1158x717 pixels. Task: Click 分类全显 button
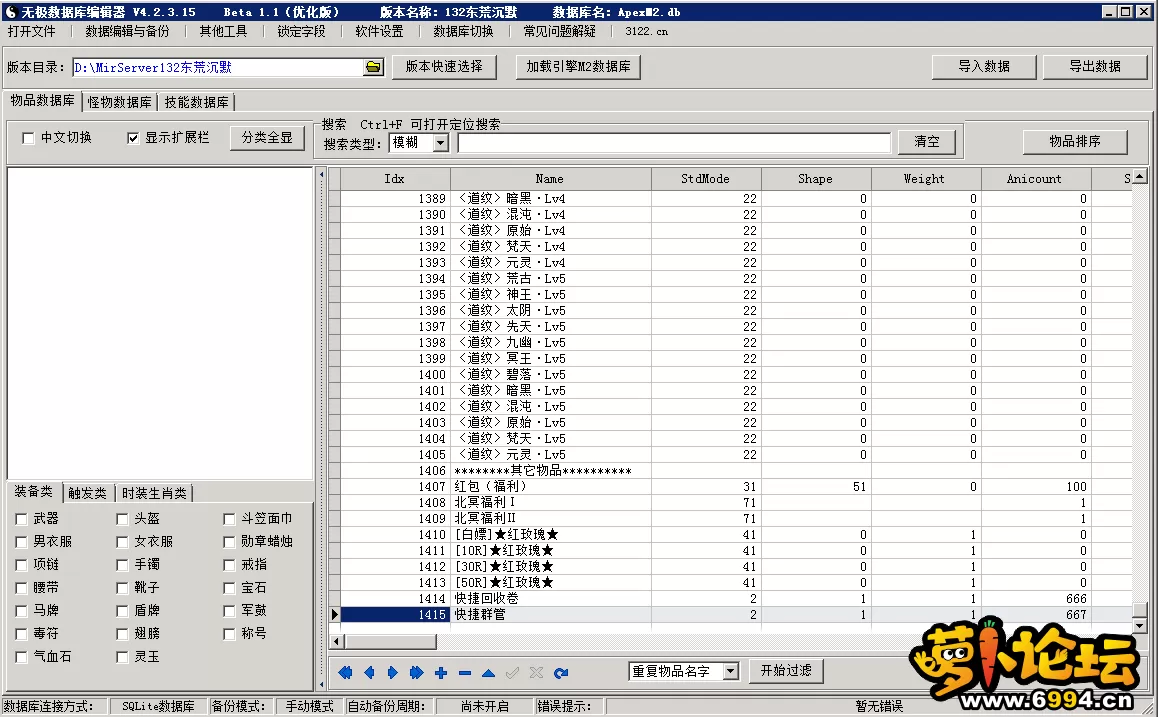tap(267, 138)
